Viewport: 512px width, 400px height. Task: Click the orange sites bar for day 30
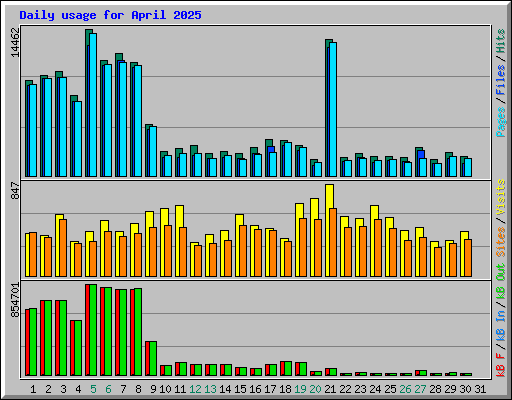click(468, 258)
